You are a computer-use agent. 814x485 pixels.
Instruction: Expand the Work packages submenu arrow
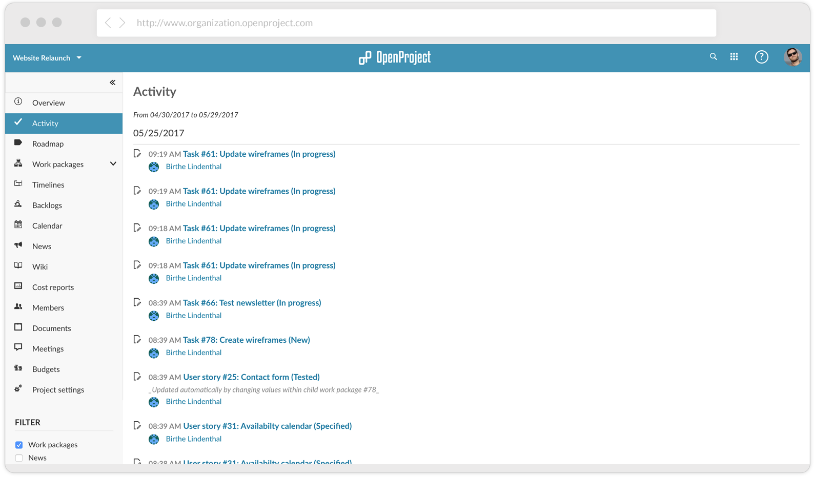click(x=113, y=164)
